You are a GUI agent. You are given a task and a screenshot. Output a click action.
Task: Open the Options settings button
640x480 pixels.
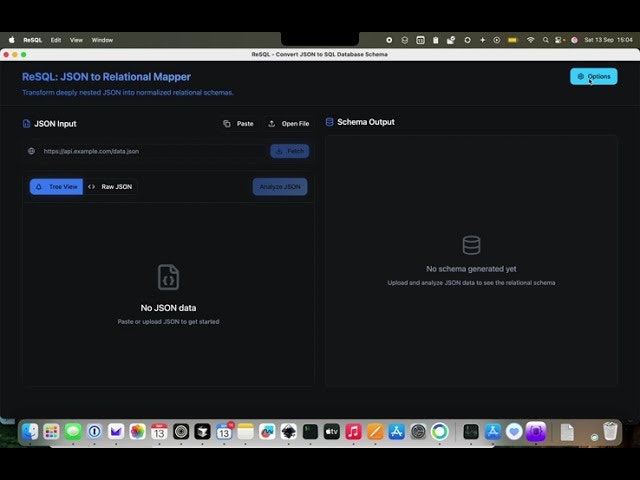tap(593, 76)
